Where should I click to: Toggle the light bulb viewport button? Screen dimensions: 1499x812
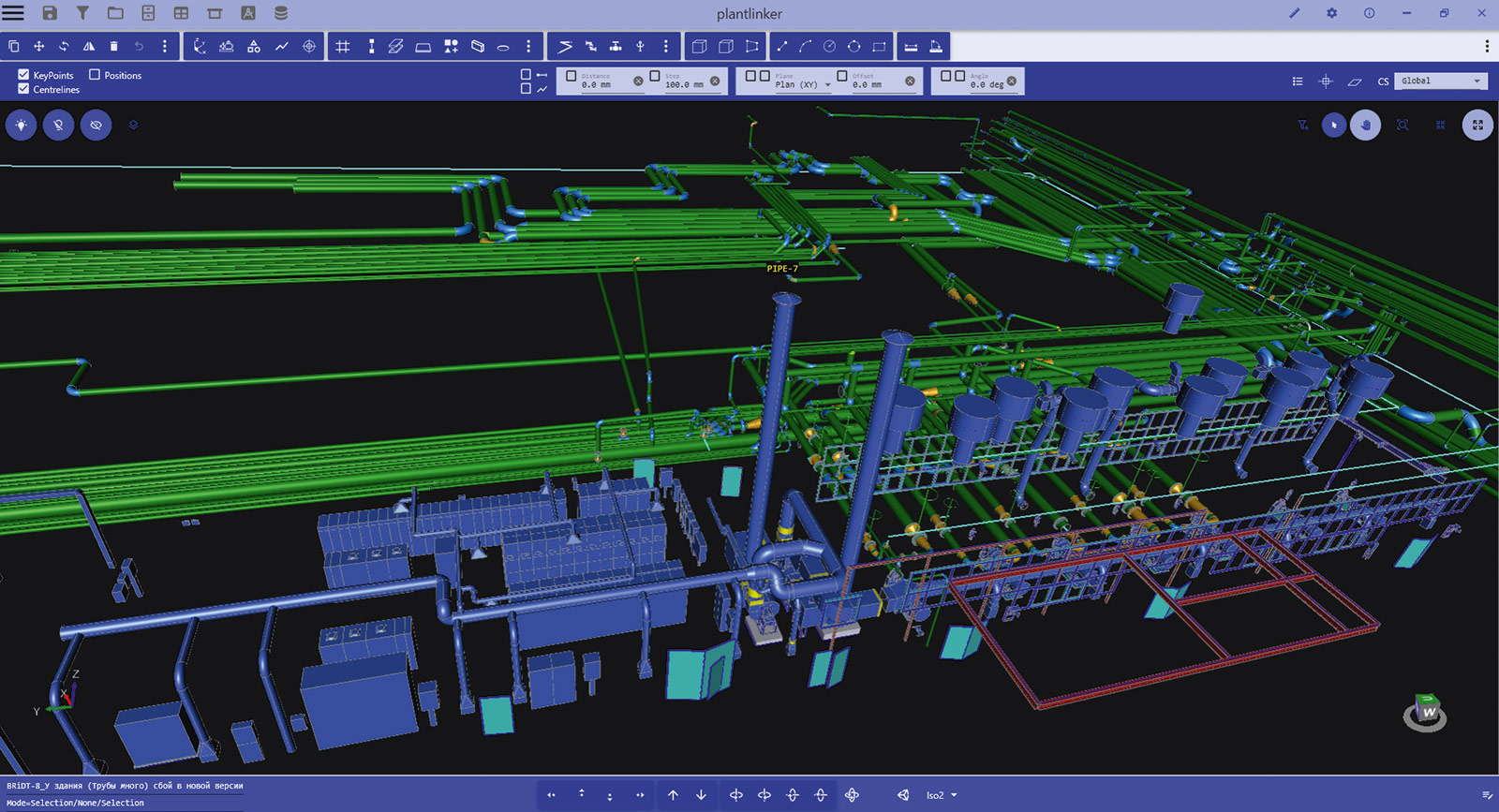pos(21,125)
